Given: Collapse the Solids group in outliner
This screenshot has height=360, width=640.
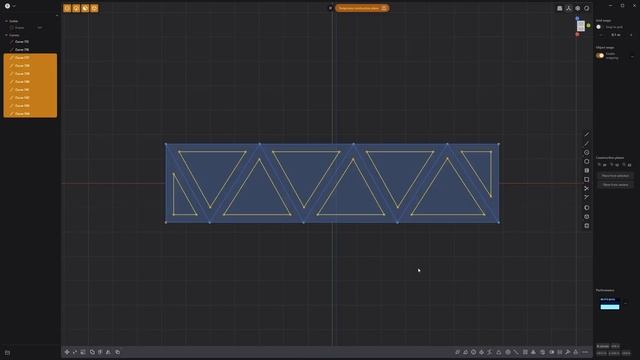Looking at the screenshot, I should point(7,21).
